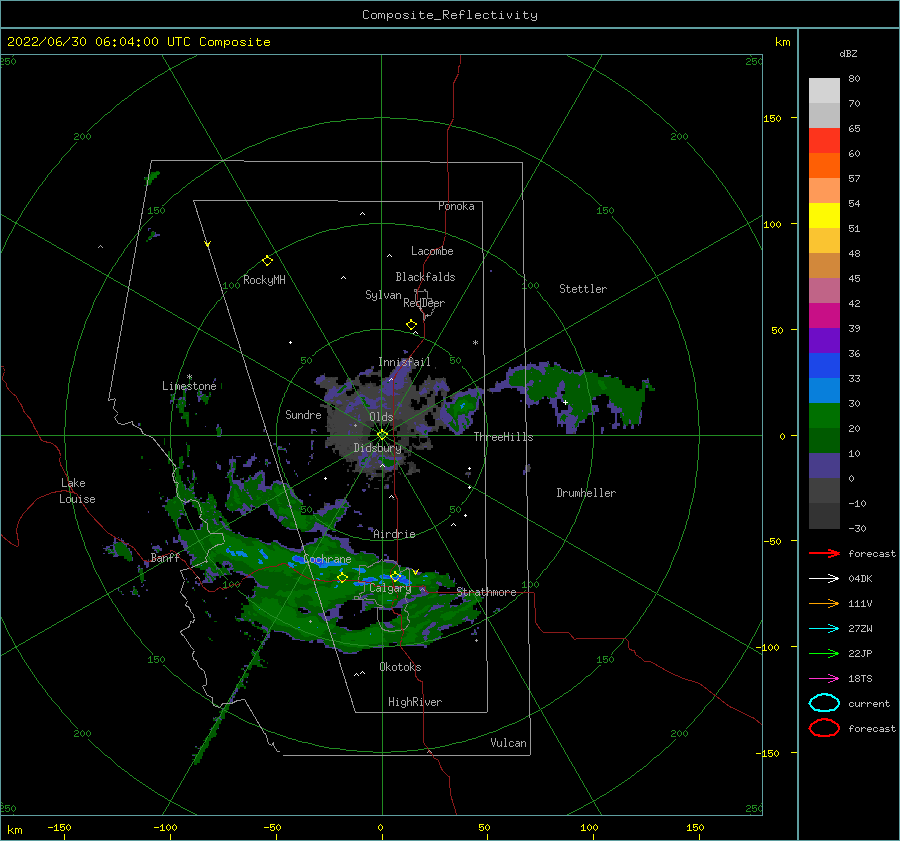The width and height of the screenshot is (900, 841).
Task: Click the white 04DK arrow legend entry
Action: (x=825, y=579)
